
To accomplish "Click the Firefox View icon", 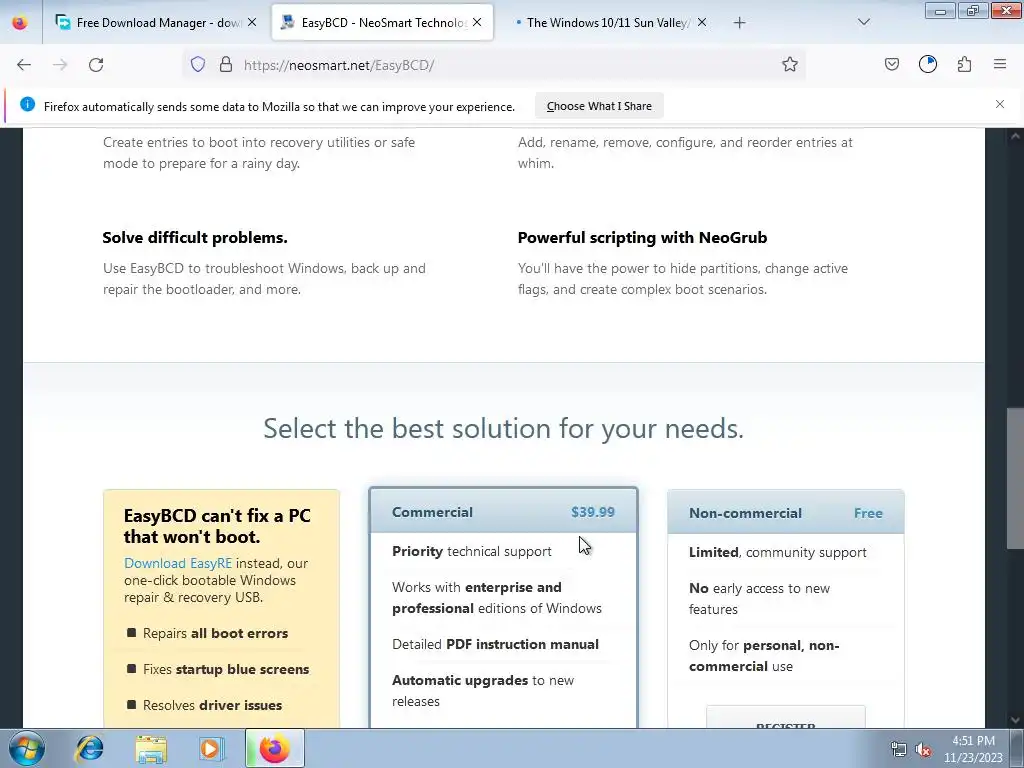I will [20, 22].
